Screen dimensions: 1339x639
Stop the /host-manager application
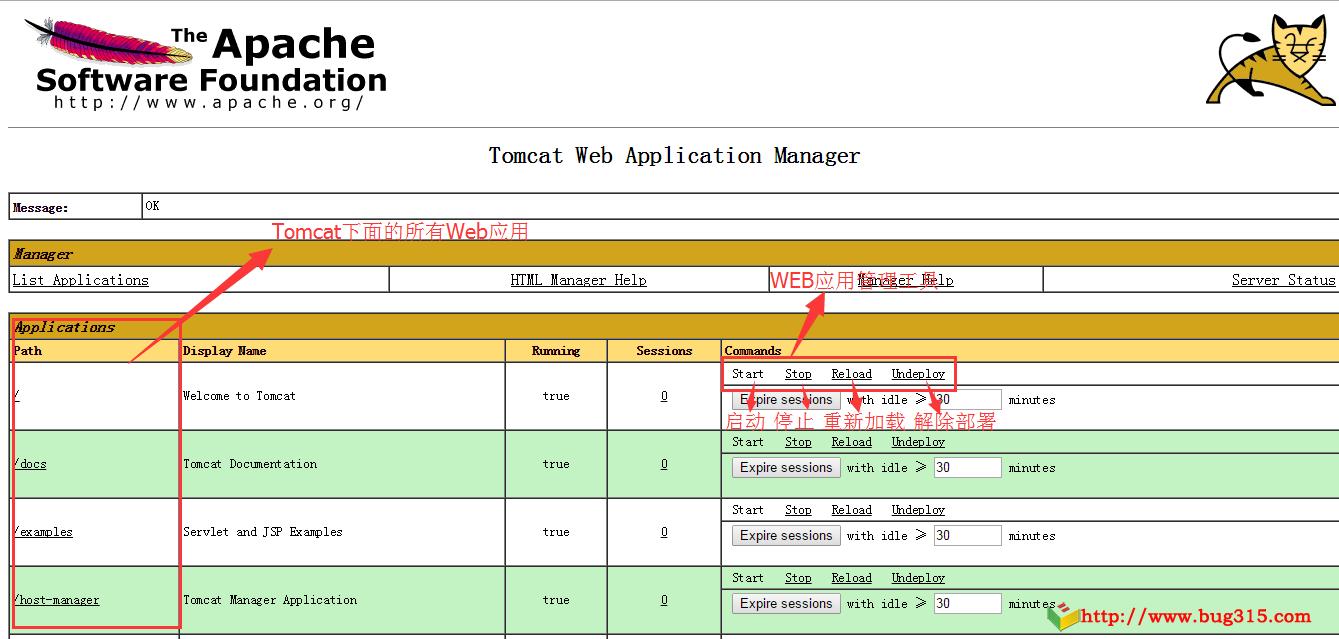pyautogui.click(x=798, y=578)
